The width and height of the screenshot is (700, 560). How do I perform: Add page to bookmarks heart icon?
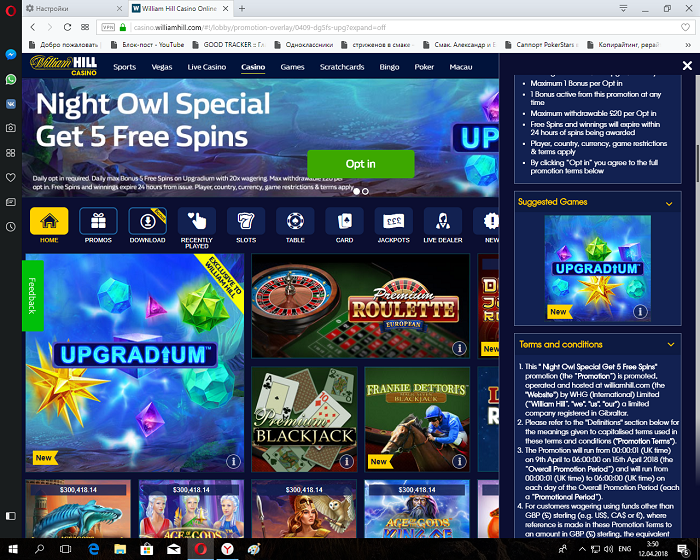point(685,27)
